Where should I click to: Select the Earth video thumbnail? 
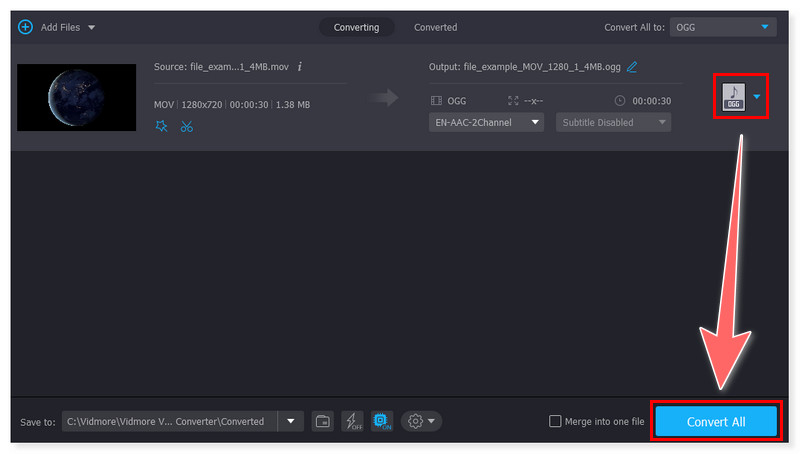[x=77, y=97]
